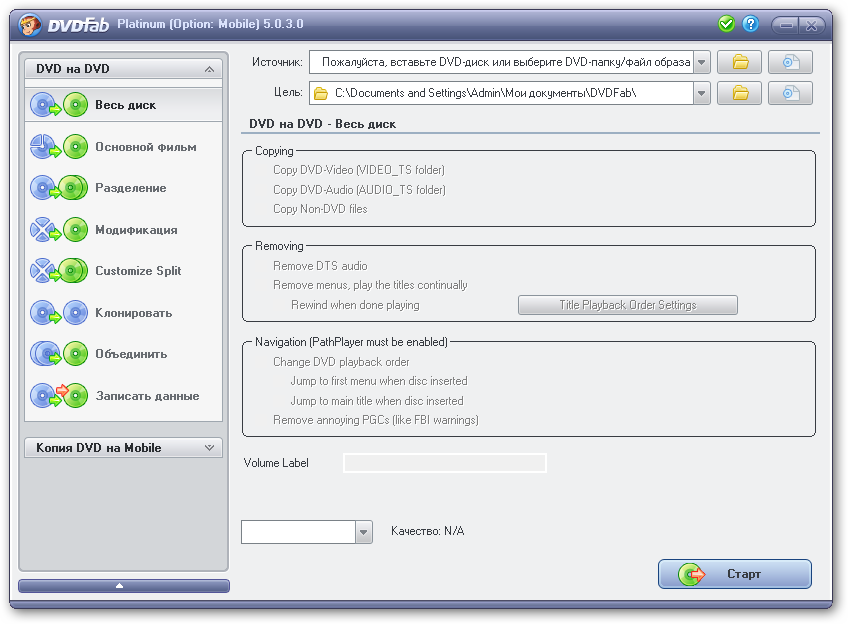Choose the Разделение disc icon
This screenshot has height=624, width=848.
coord(59,188)
